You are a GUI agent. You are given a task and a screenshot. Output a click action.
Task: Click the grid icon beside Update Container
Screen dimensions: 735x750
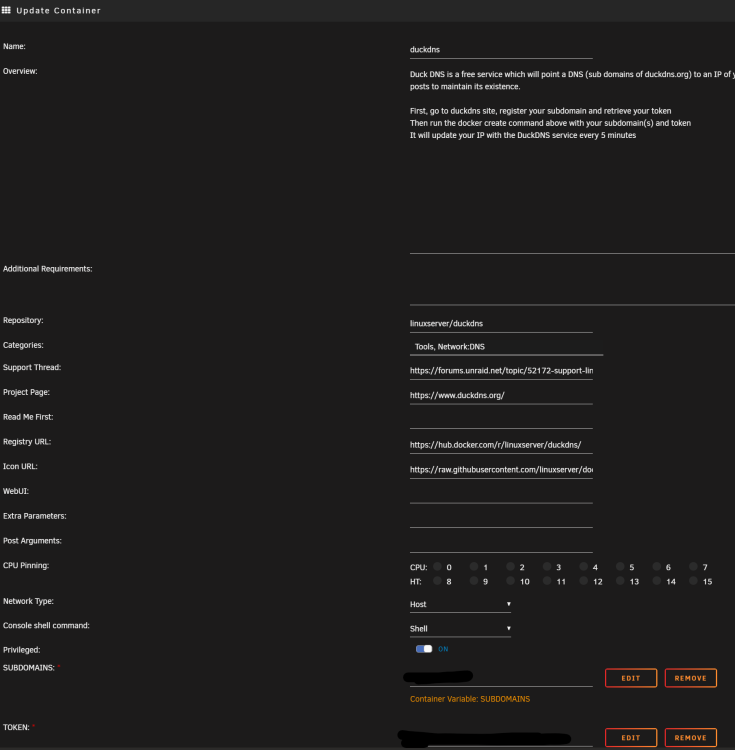6,10
